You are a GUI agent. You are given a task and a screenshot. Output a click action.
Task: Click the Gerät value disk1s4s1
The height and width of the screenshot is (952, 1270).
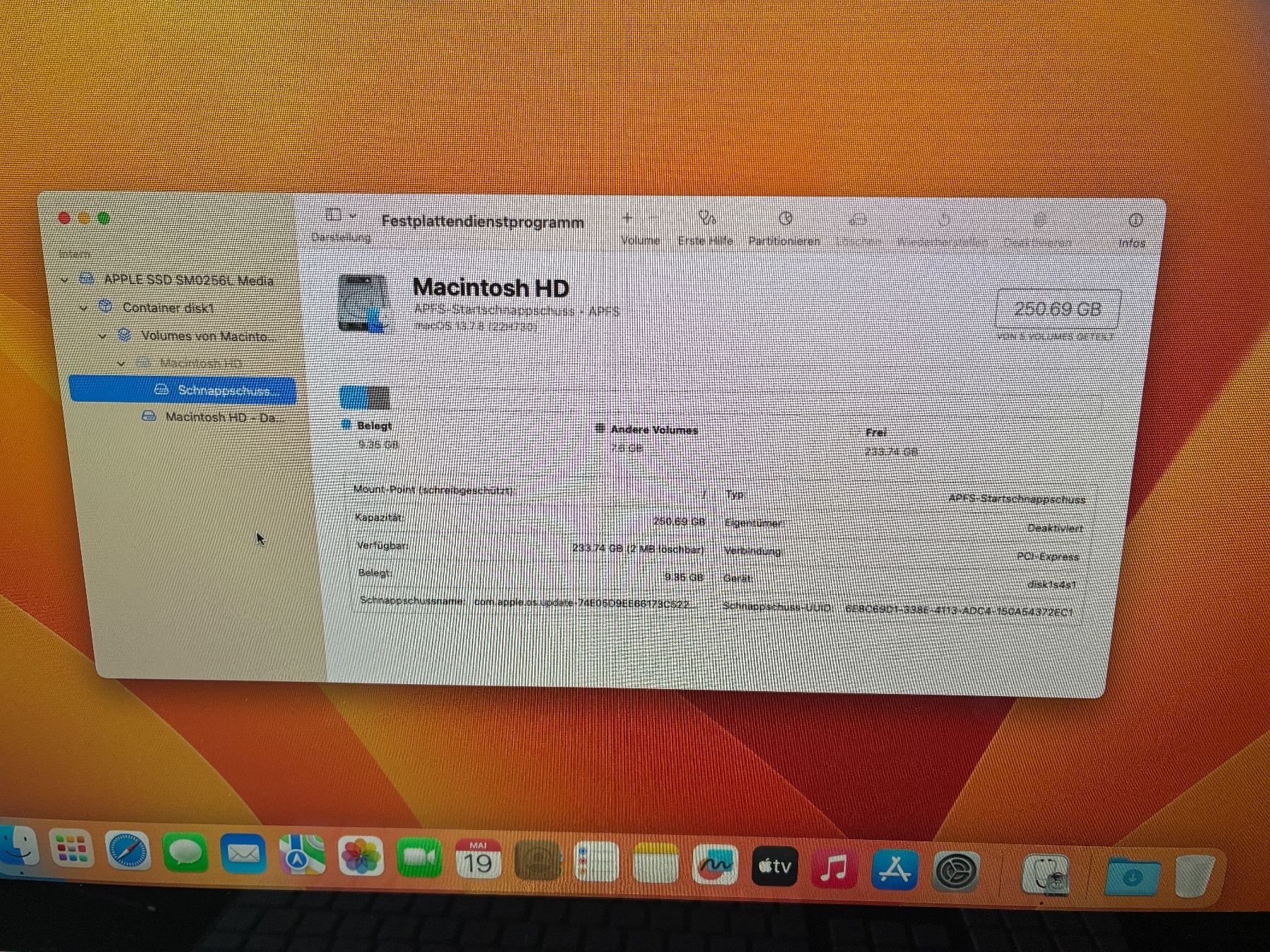tap(1052, 584)
